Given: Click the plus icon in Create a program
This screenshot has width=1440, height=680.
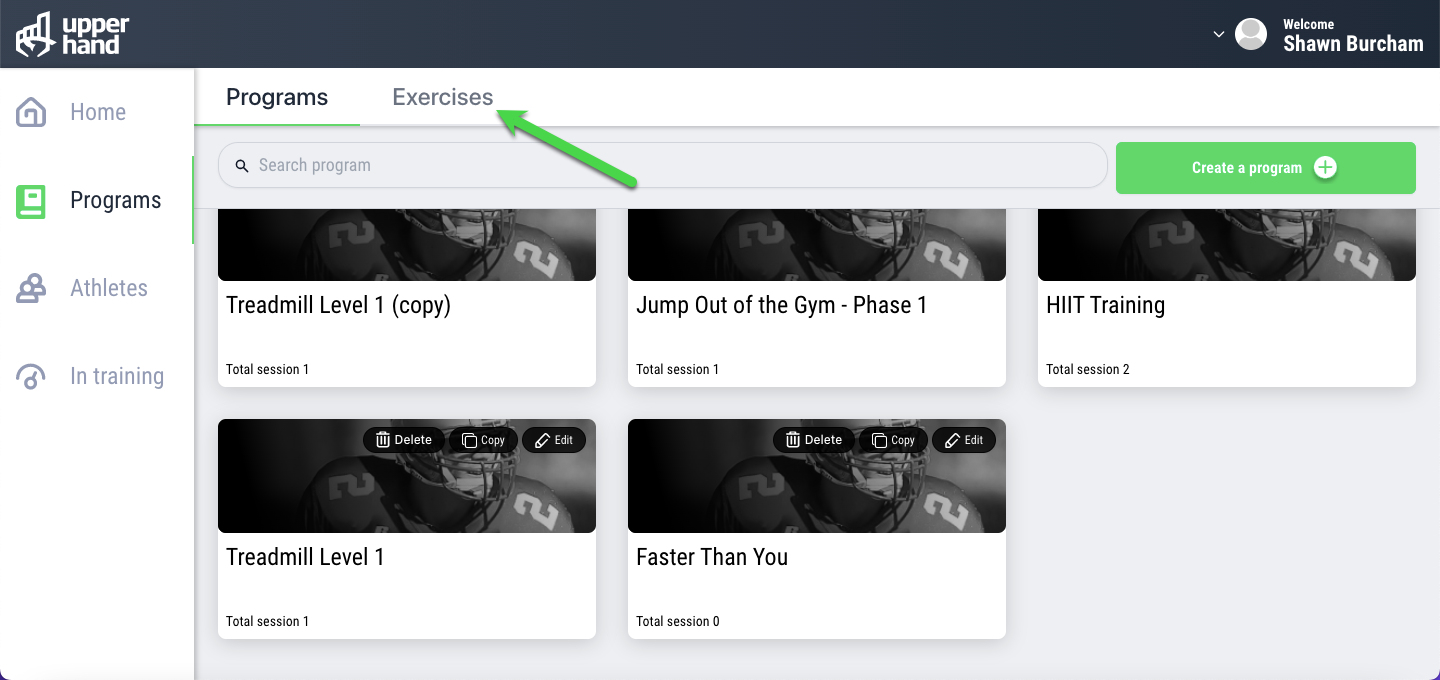Looking at the screenshot, I should click(x=1325, y=167).
